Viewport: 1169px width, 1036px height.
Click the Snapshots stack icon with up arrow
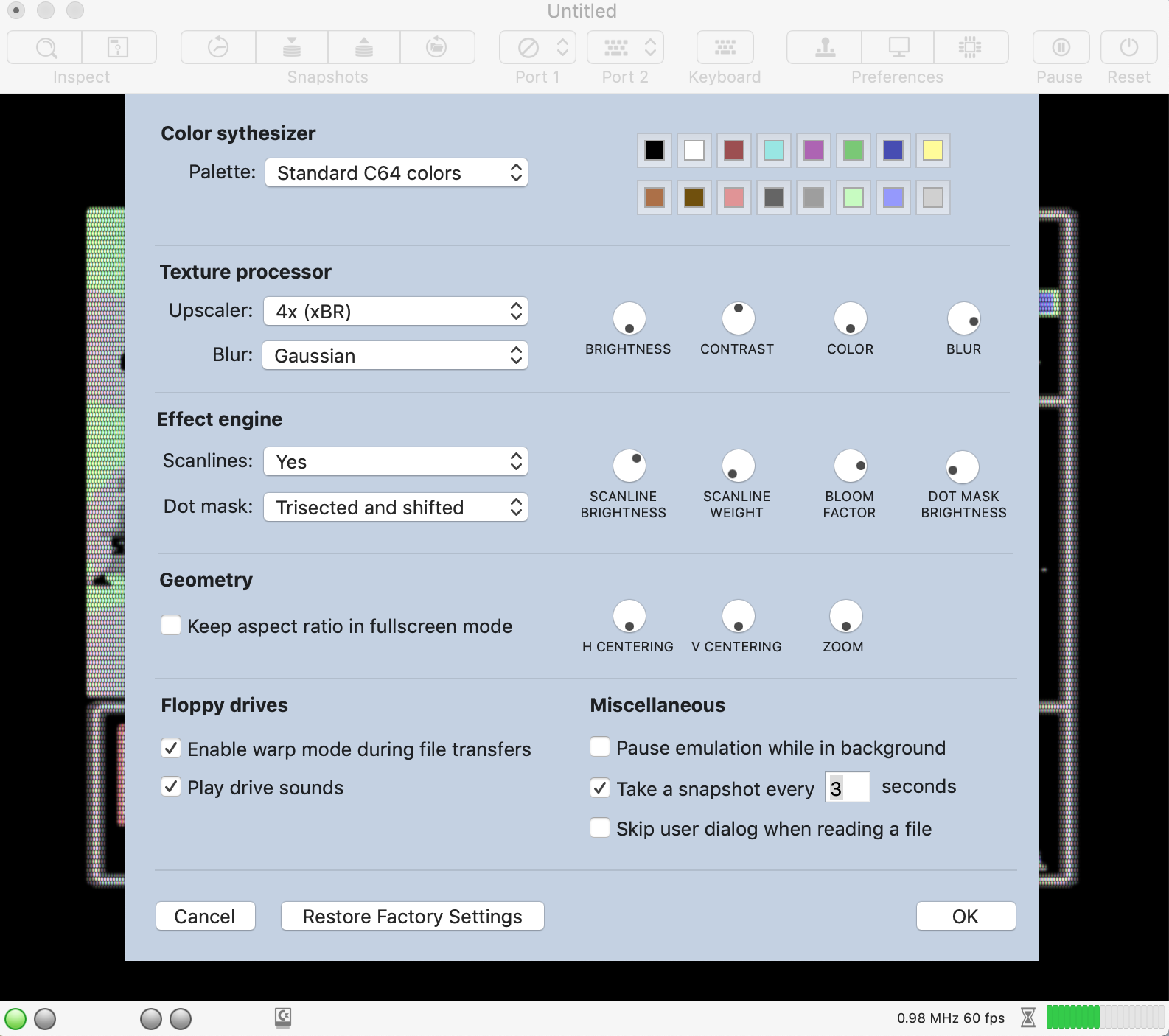(364, 48)
